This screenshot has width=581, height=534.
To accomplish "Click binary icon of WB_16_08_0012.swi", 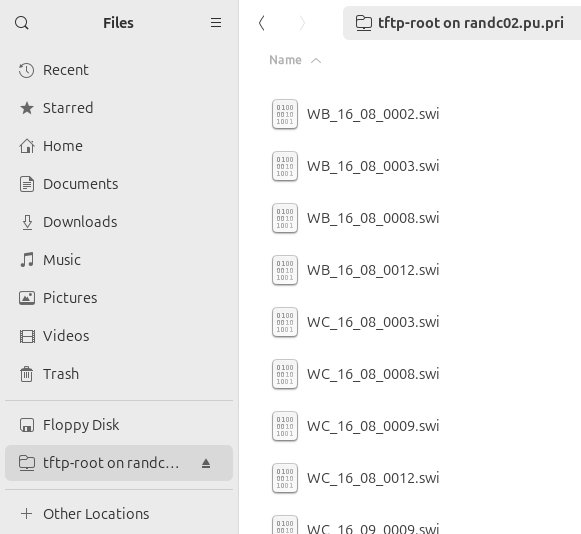I will (x=285, y=270).
